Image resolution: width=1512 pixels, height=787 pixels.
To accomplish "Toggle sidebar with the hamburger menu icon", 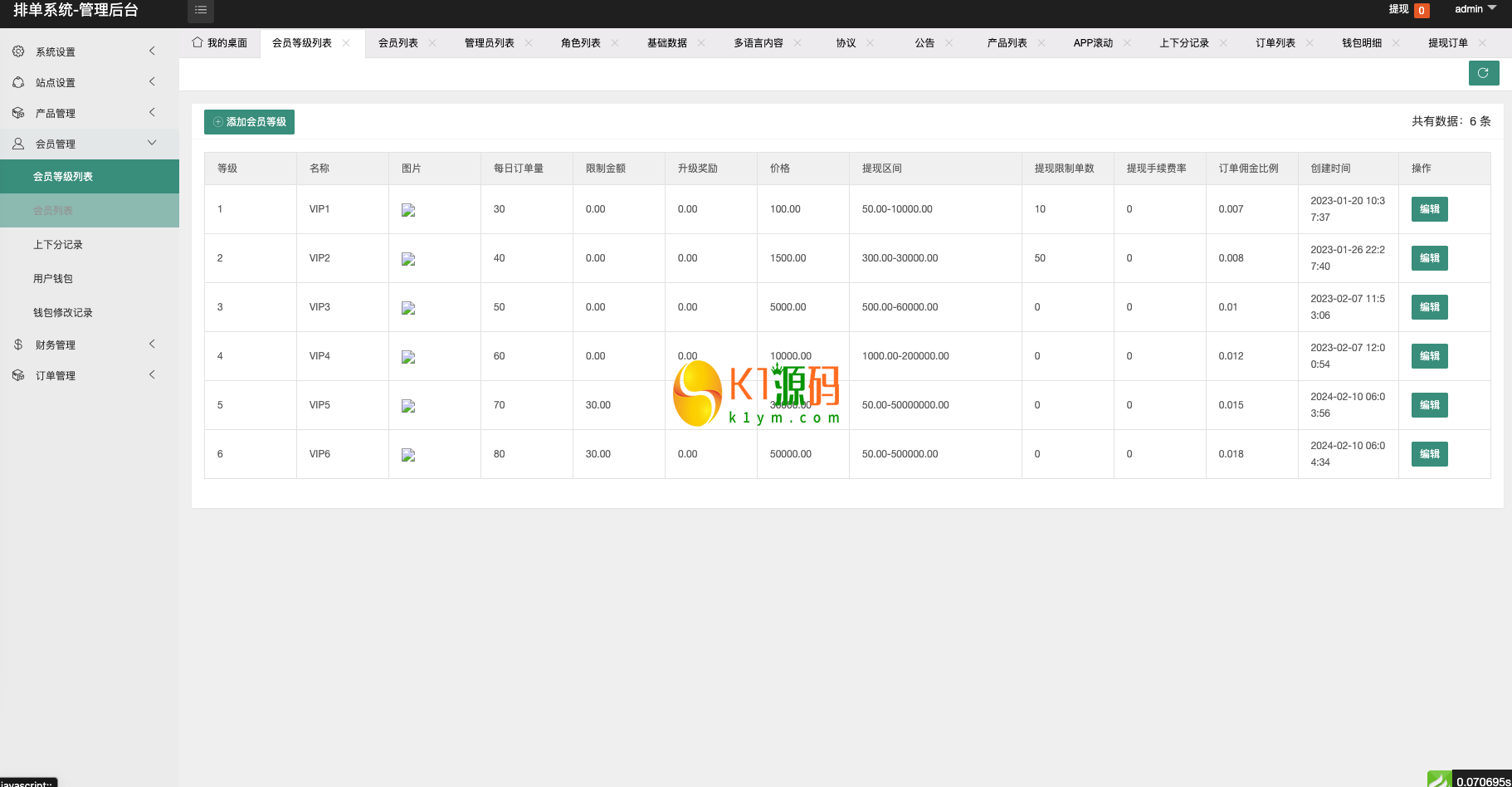I will (x=201, y=10).
